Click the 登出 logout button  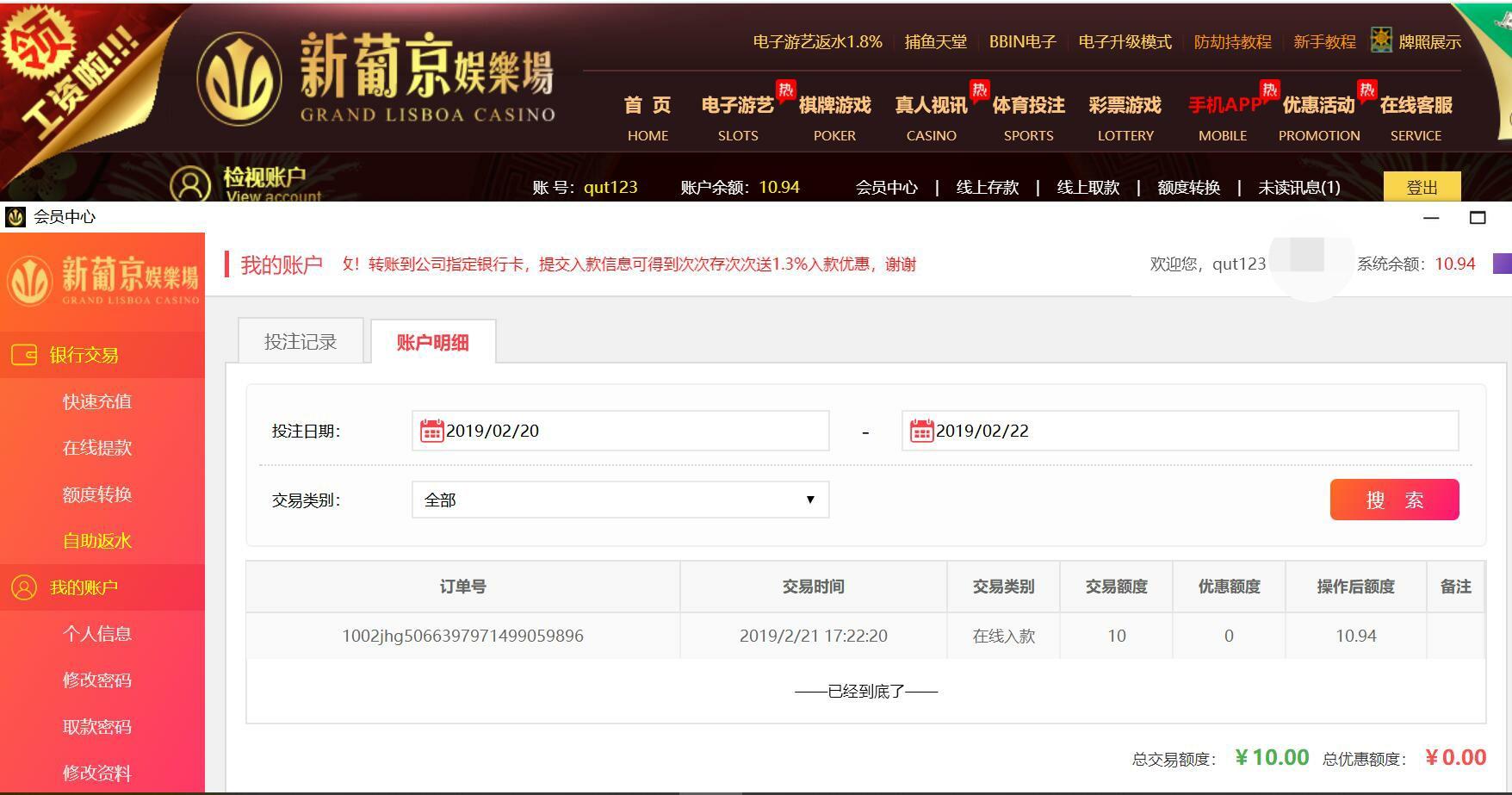coord(1422,187)
